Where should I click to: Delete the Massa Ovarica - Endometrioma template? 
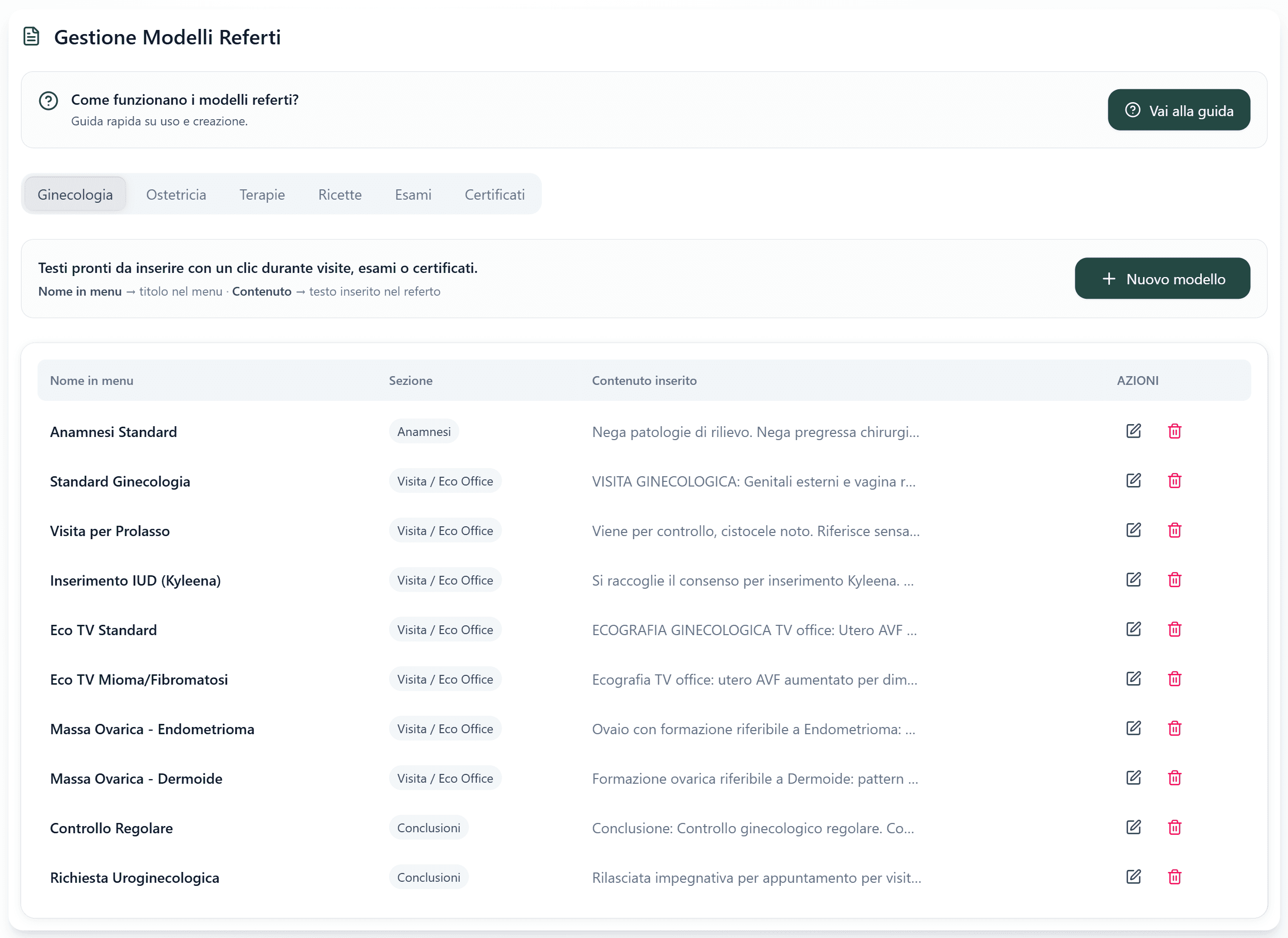(x=1175, y=729)
